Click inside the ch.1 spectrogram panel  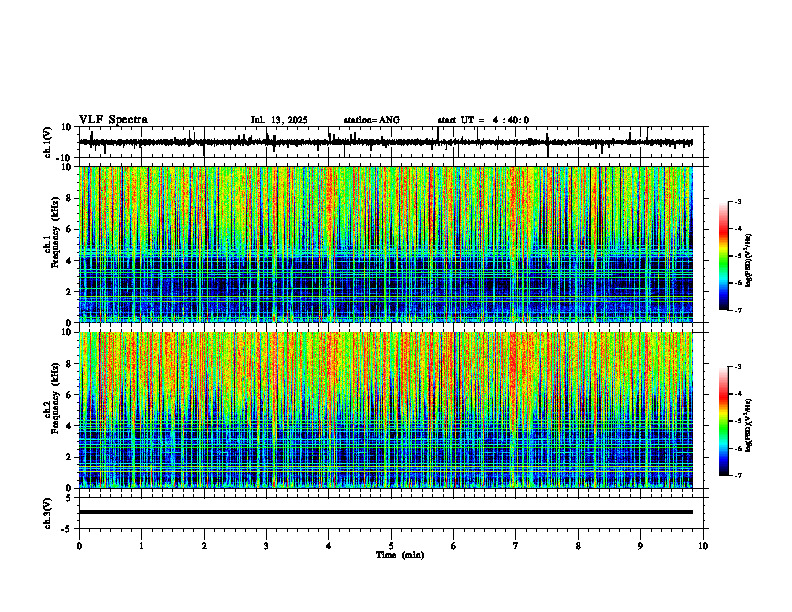[x=386, y=244]
